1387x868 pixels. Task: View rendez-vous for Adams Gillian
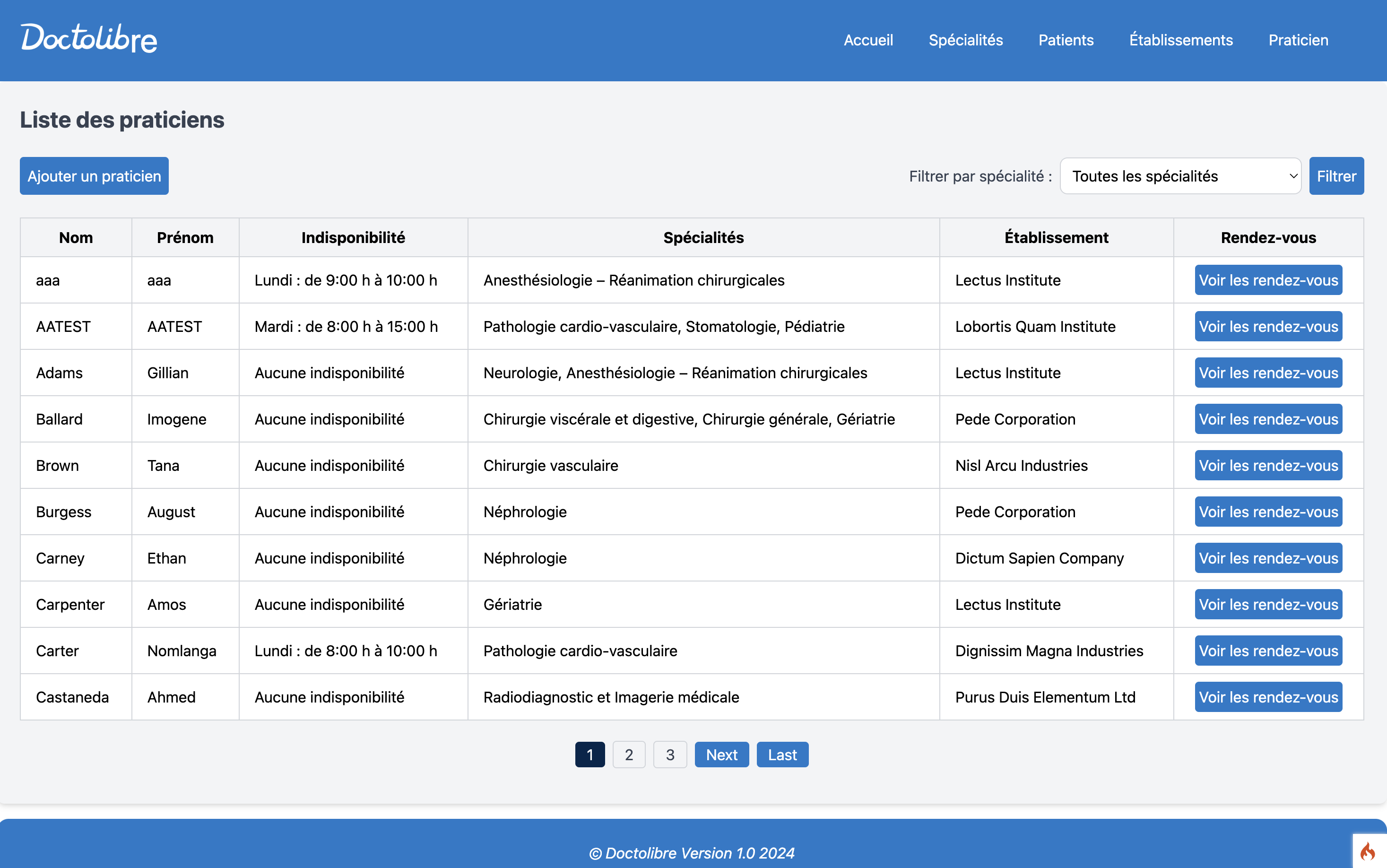(x=1268, y=373)
